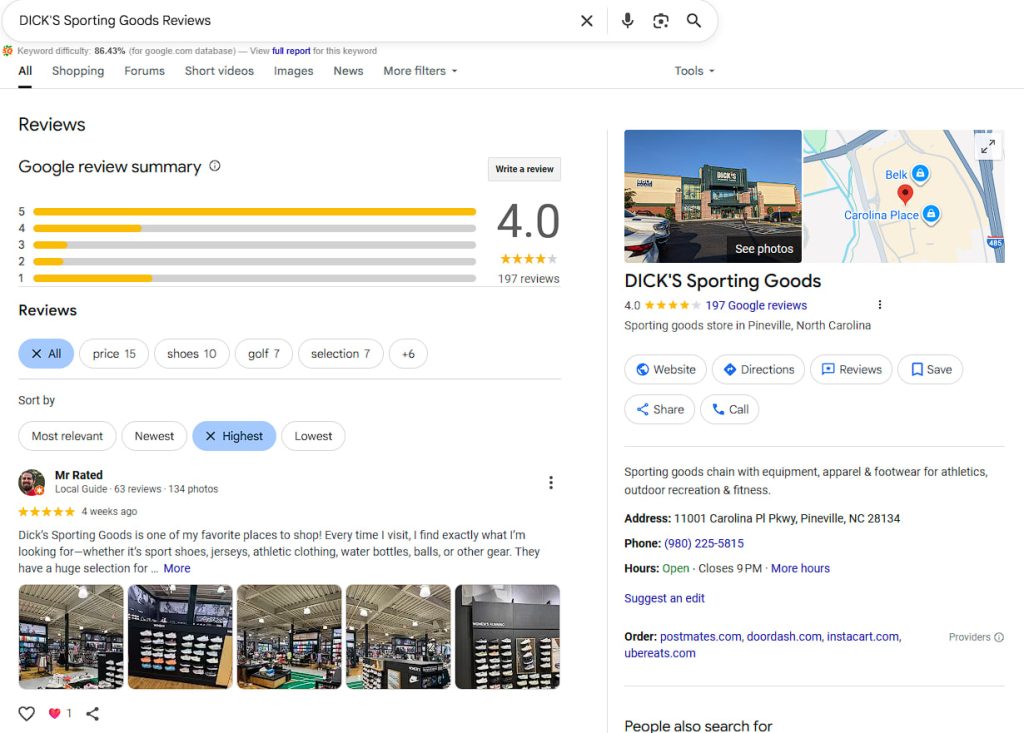Open first review photo thumbnail
The width and height of the screenshot is (1024, 733).
pyautogui.click(x=71, y=637)
